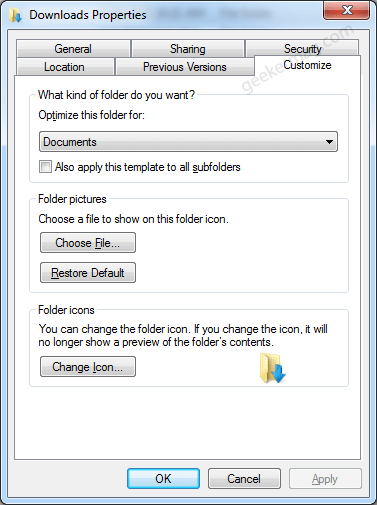
Task: Close the Downloads Properties dialog
Action: point(346,10)
